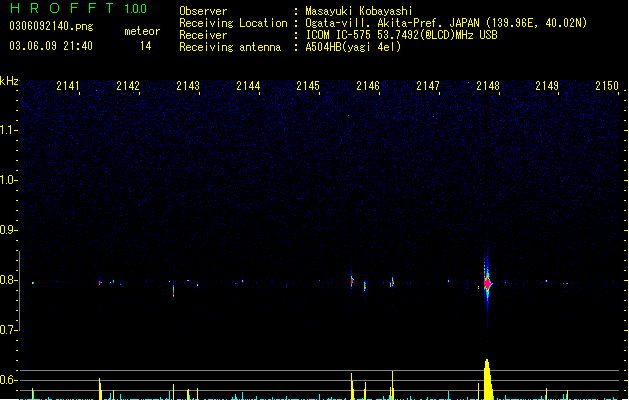The image size is (629, 400).
Task: Click the 2143 time axis label
Action: point(188,86)
